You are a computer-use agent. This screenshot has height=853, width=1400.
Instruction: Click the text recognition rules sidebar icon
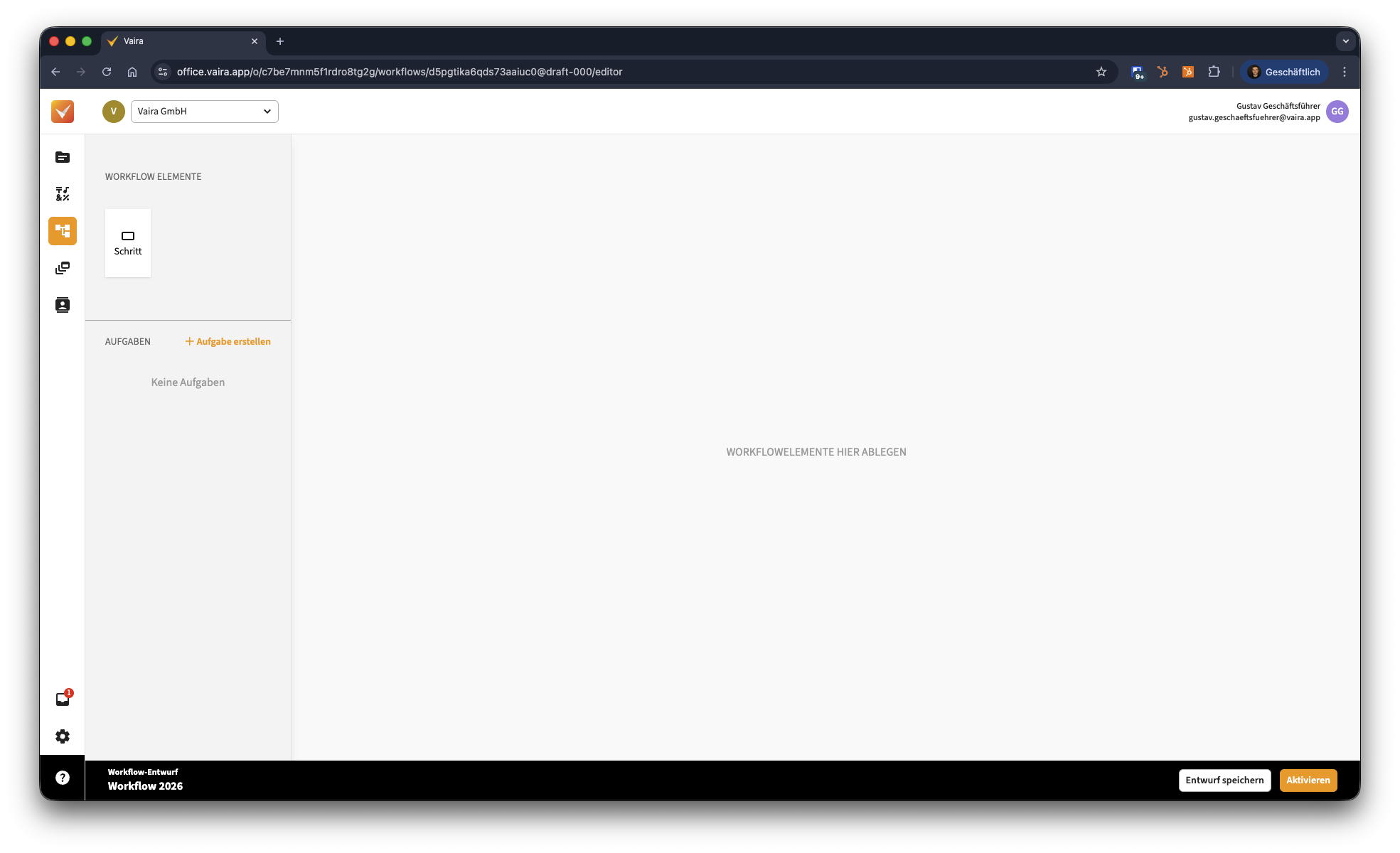pyautogui.click(x=63, y=194)
